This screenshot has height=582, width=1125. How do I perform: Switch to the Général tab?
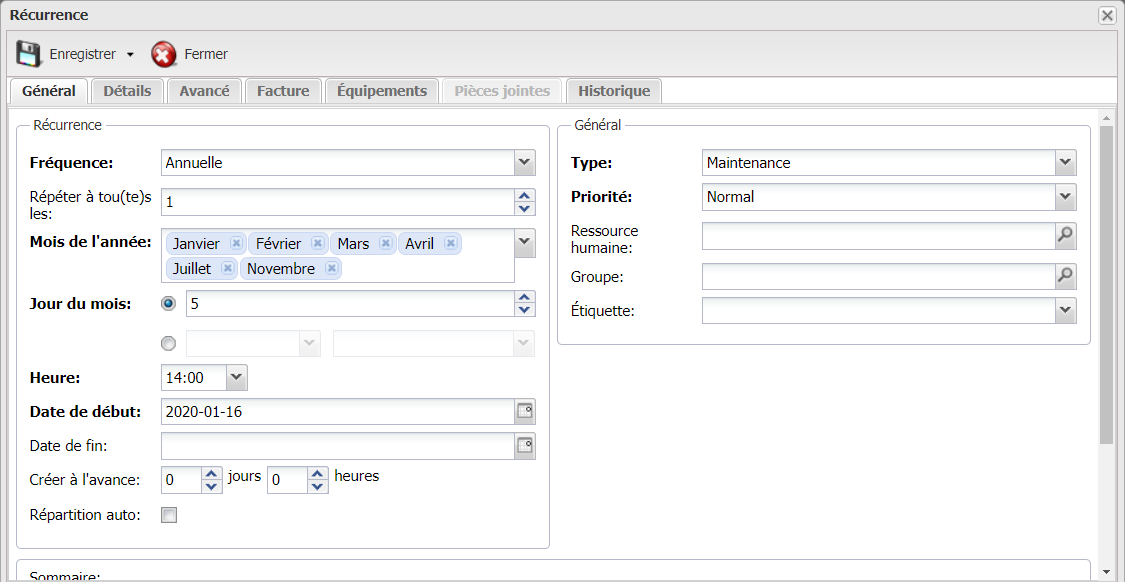[49, 91]
